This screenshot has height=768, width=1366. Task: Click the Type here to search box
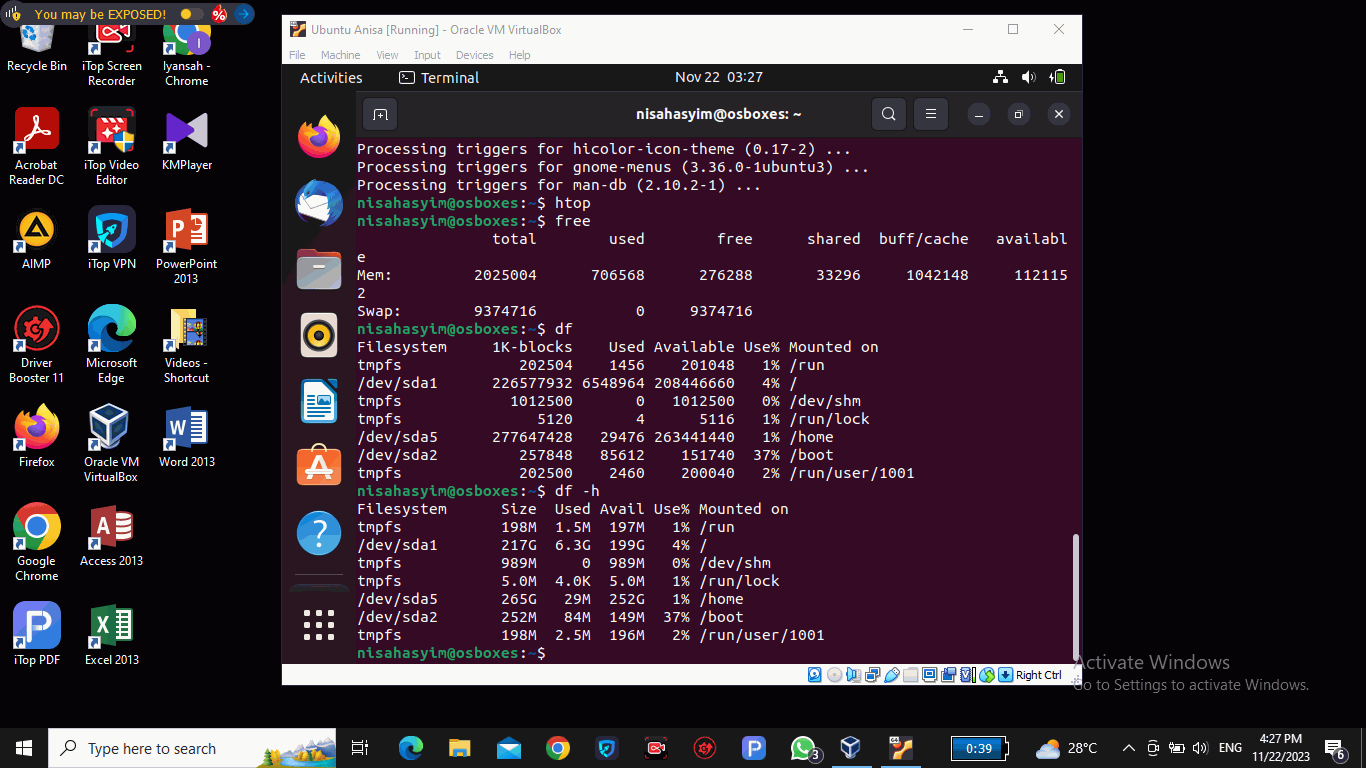pos(193,748)
